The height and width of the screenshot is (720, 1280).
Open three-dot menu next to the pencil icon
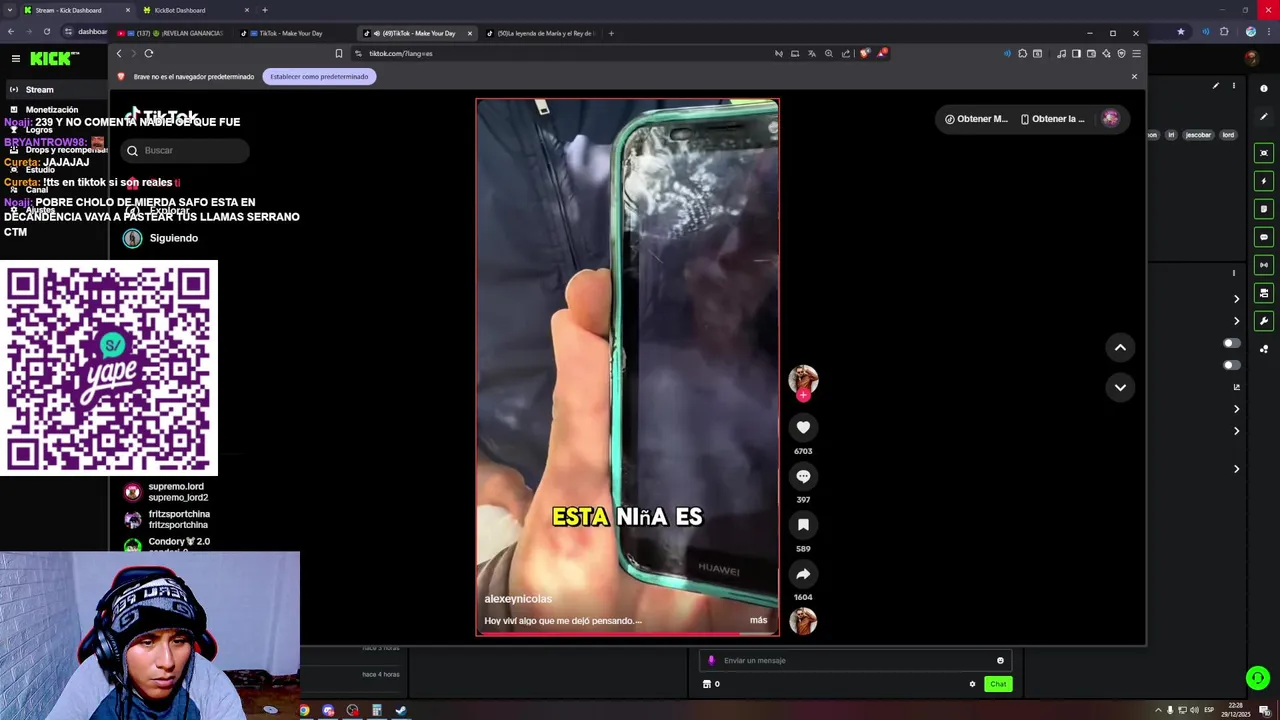coord(1233,86)
